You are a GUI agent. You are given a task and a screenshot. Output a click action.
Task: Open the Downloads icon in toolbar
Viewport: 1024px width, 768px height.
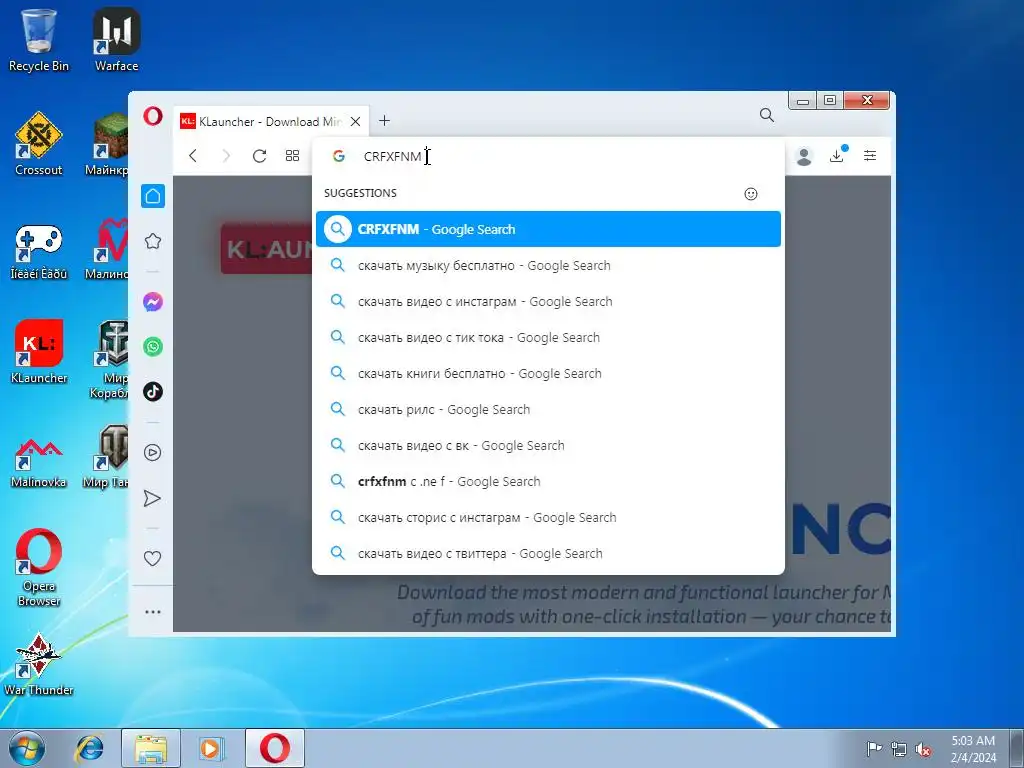point(837,155)
